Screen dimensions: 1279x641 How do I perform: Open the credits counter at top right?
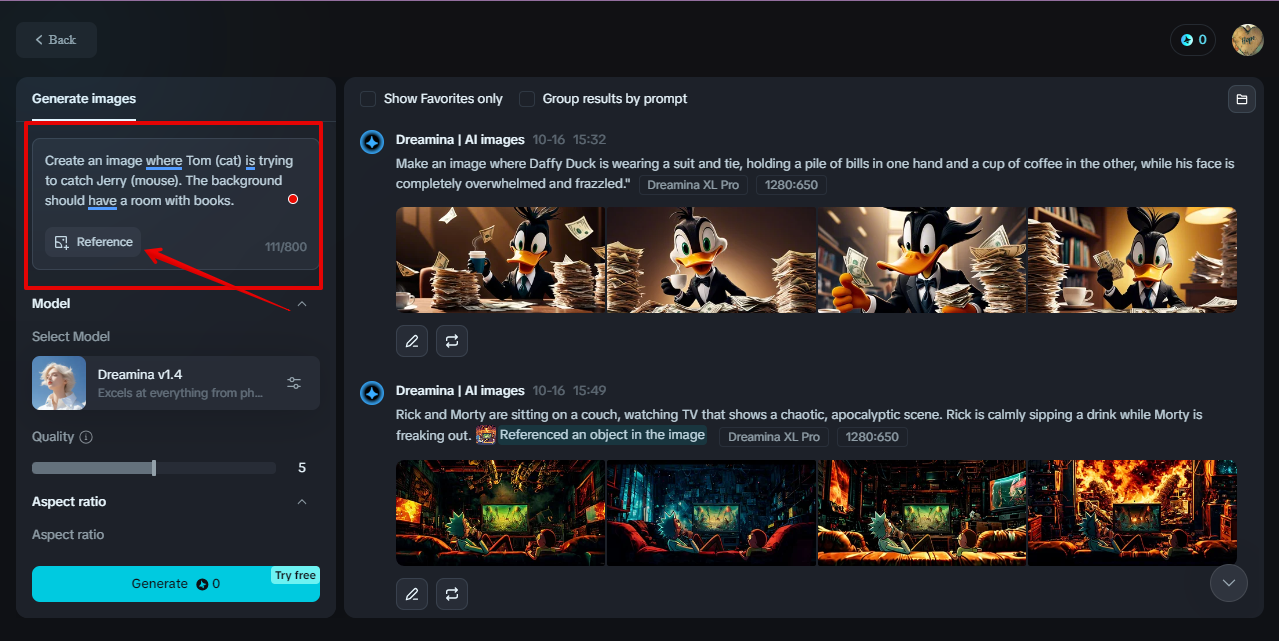click(1193, 40)
